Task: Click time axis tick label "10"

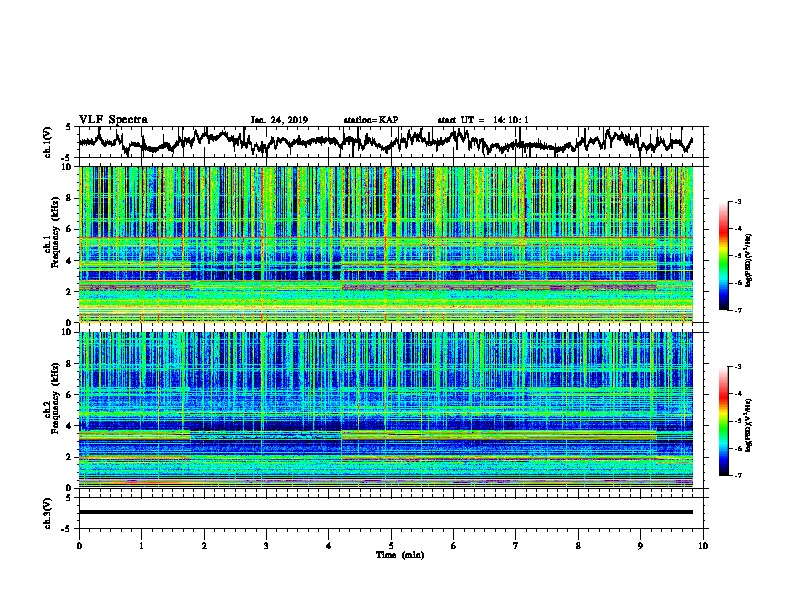Action: [x=703, y=546]
